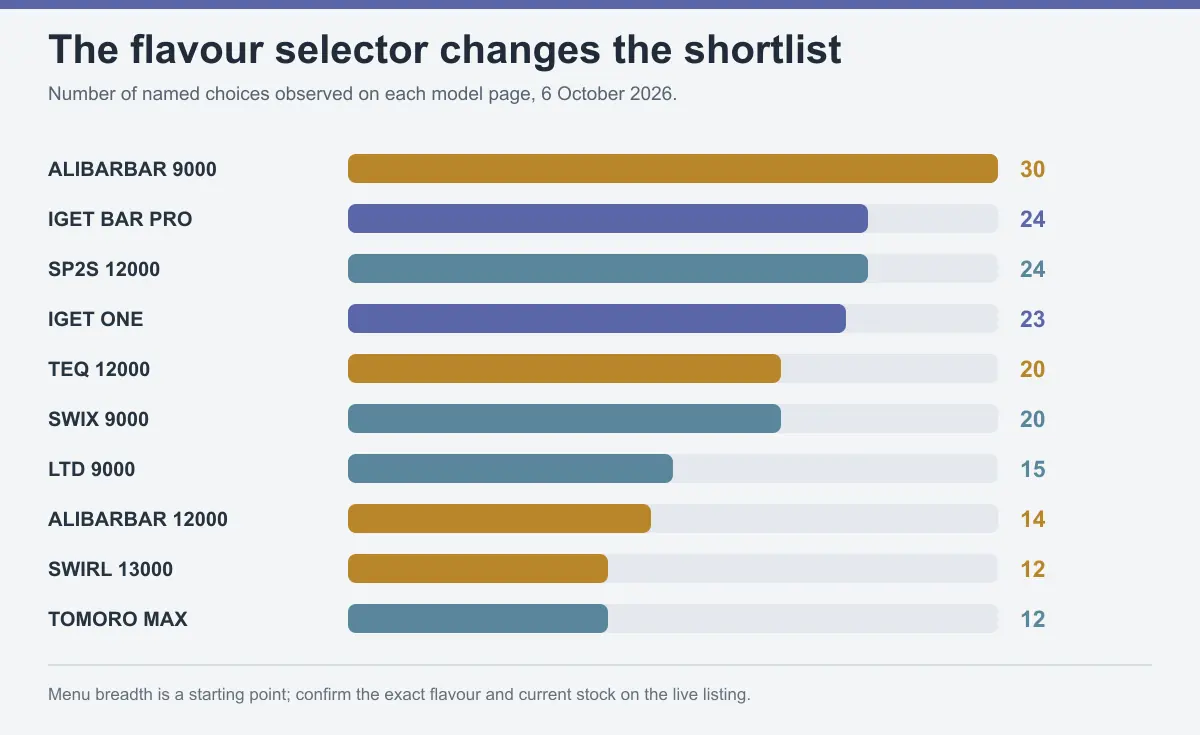
Task: Select the IGET BAR PRO purple bar
Action: 608,219
